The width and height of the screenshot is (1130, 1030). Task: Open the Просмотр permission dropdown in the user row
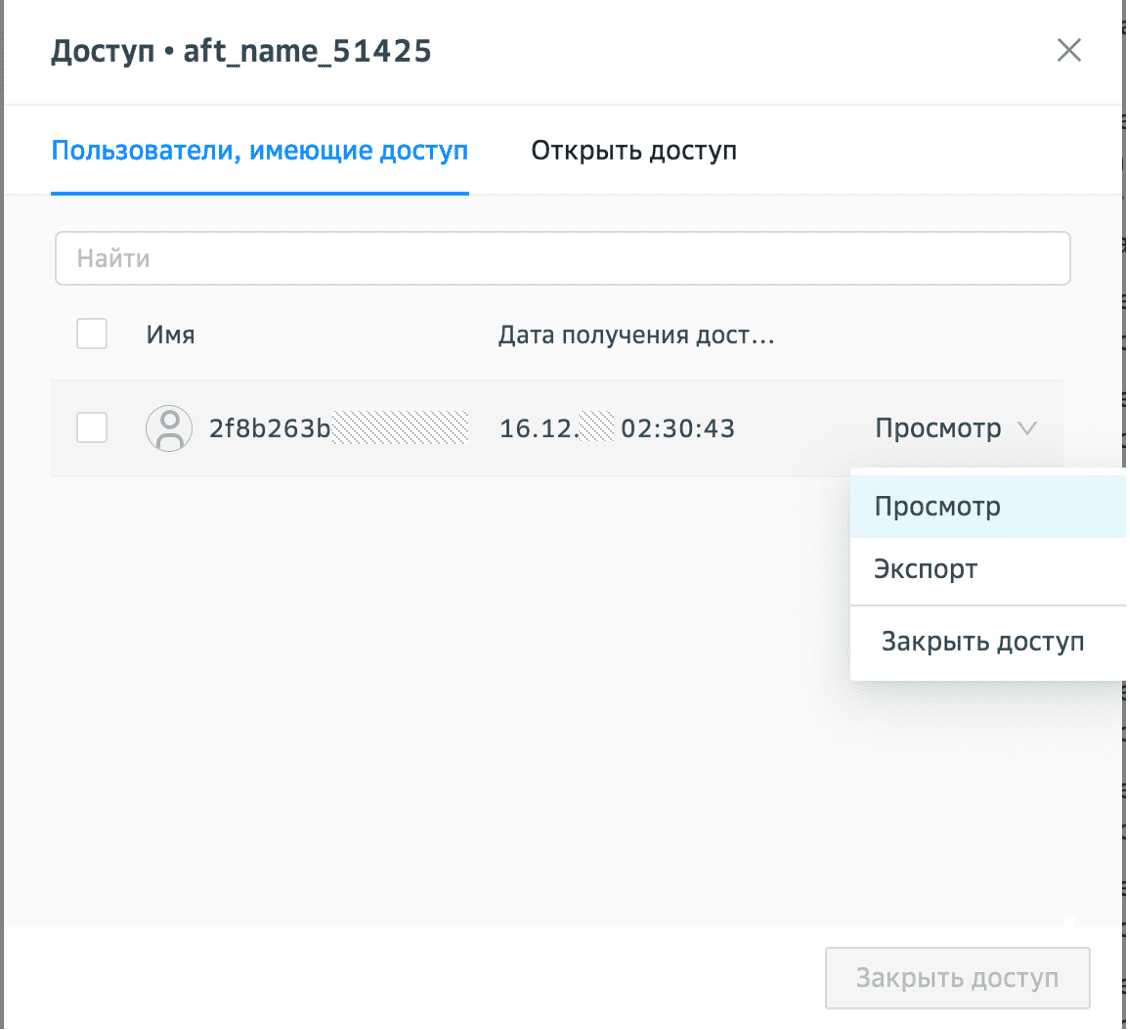tap(938, 429)
